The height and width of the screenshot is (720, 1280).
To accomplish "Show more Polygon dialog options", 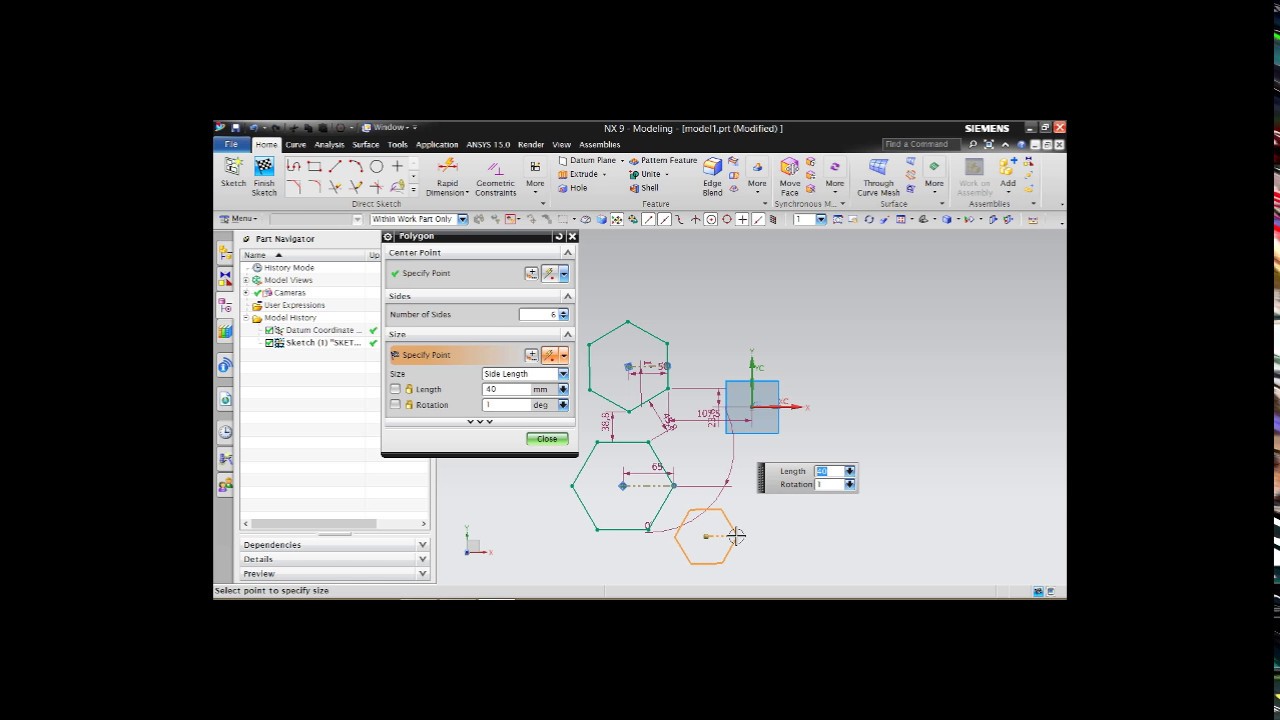I will (x=480, y=422).
